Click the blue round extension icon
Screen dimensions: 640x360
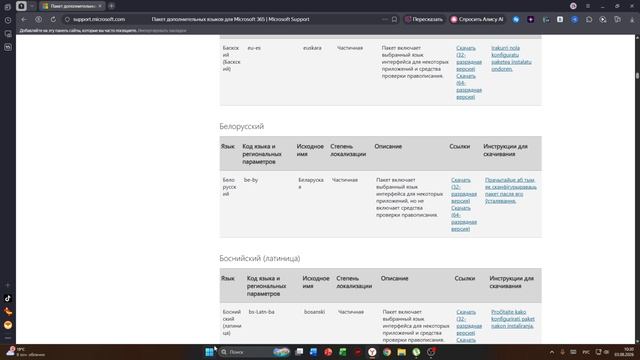click(516, 19)
